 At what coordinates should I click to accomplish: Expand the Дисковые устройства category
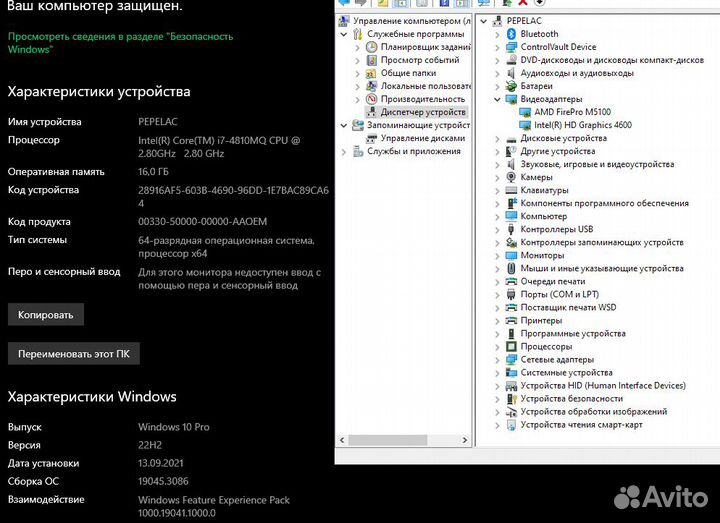[x=497, y=138]
